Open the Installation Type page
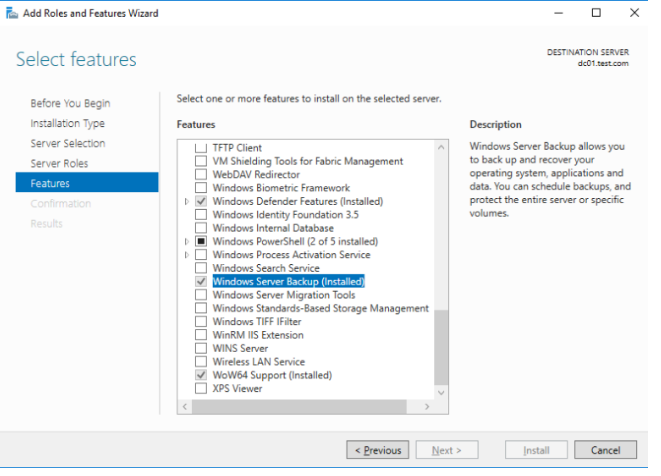This screenshot has height=476, width=661. coord(67,124)
